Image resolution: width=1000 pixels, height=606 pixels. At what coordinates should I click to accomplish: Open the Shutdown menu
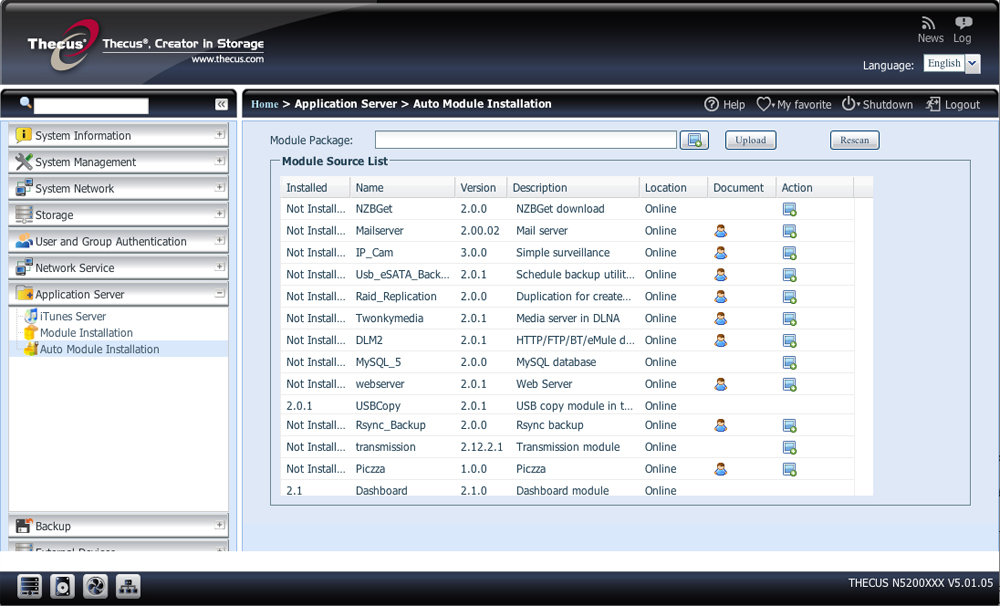[878, 104]
